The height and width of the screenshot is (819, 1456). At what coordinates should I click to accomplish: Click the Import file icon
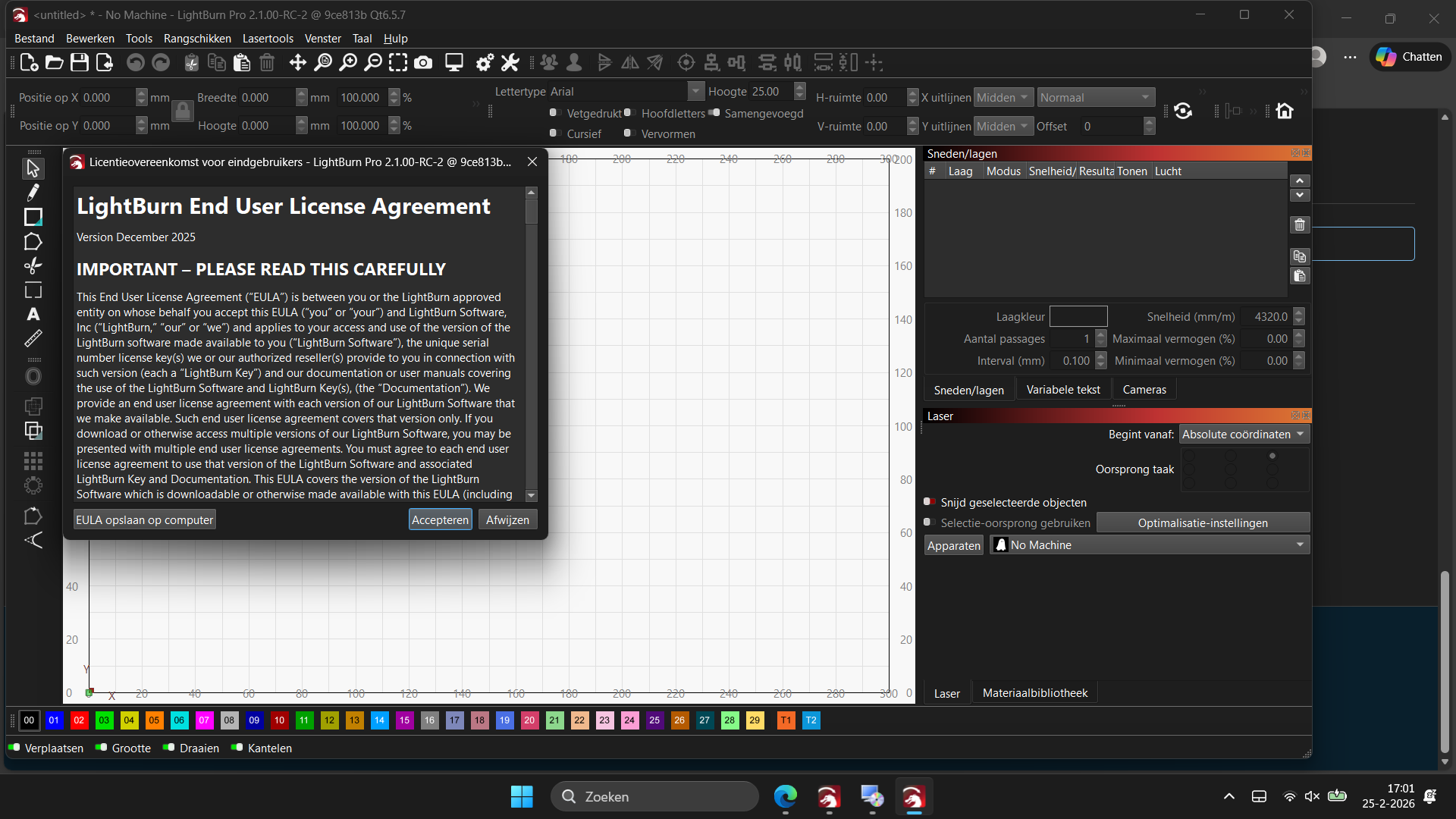point(105,63)
